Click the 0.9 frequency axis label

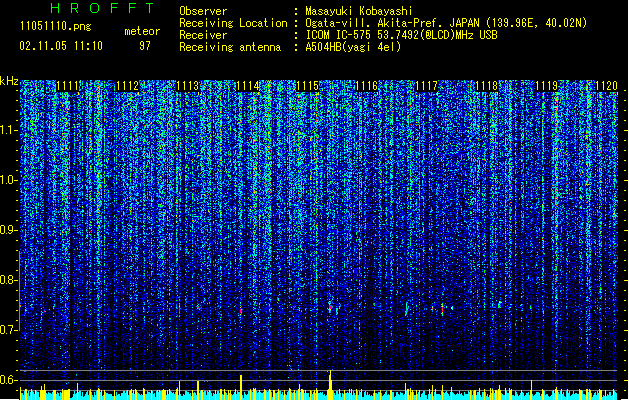(x=9, y=230)
